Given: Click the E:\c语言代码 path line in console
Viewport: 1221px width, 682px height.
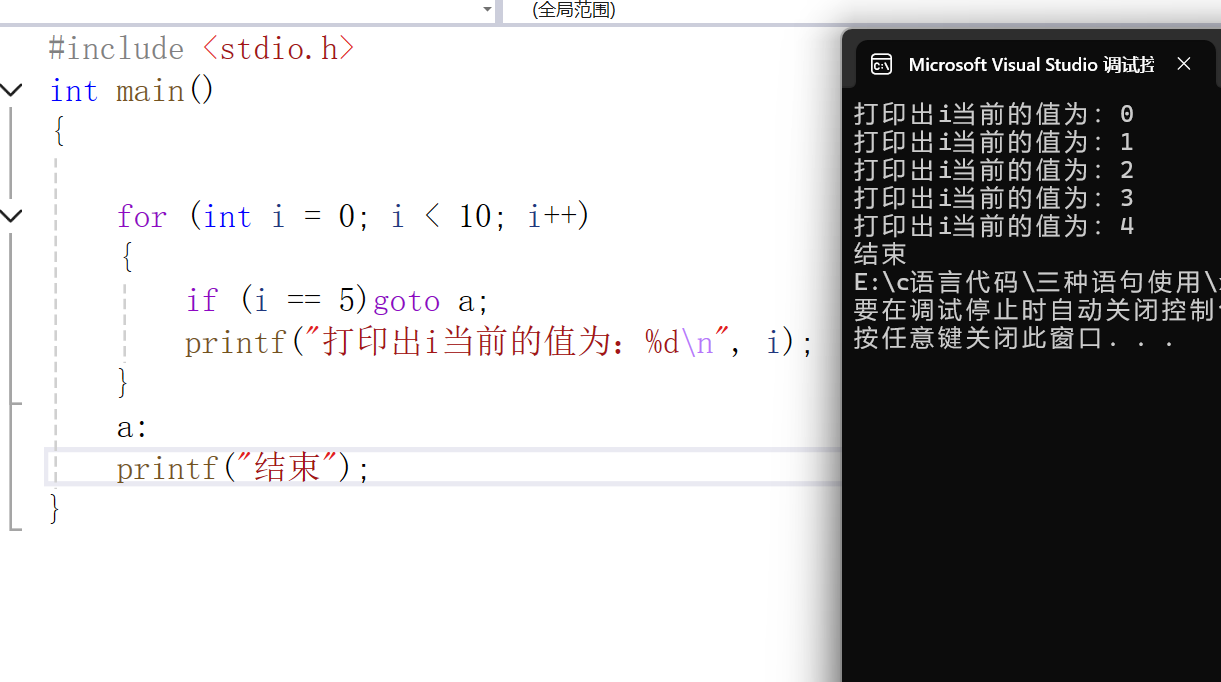Looking at the screenshot, I should 1037,282.
